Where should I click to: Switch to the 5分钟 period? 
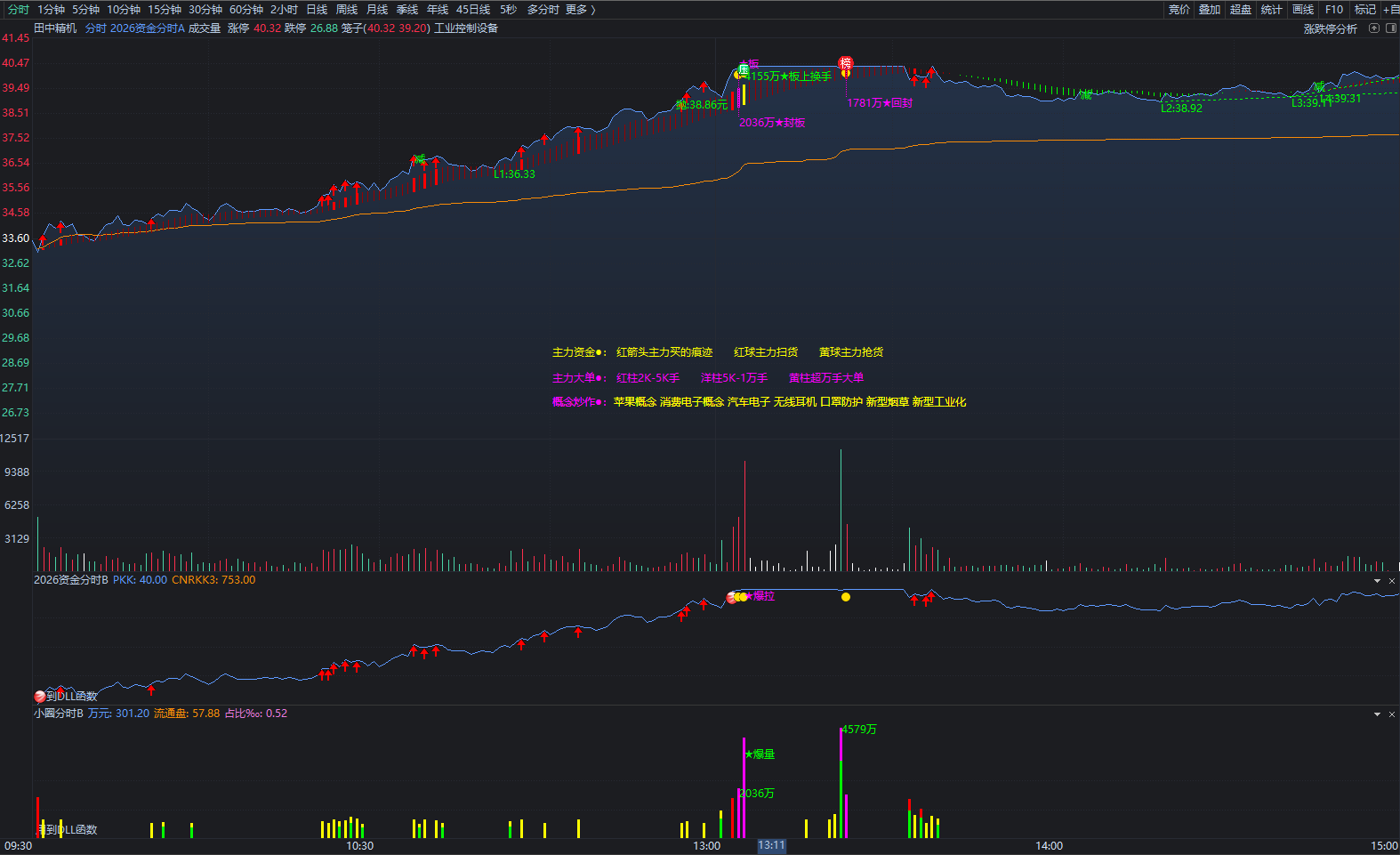tap(85, 10)
